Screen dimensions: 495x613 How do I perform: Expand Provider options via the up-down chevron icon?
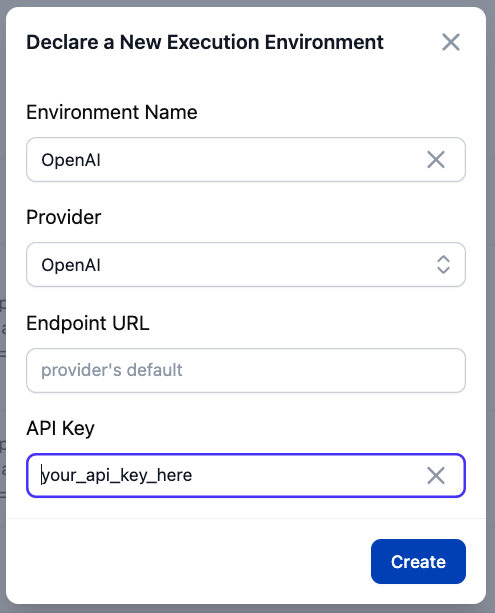coord(443,265)
